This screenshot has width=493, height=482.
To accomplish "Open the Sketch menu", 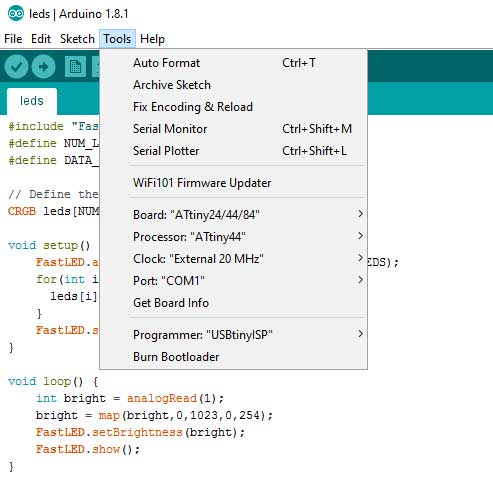I will [77, 39].
